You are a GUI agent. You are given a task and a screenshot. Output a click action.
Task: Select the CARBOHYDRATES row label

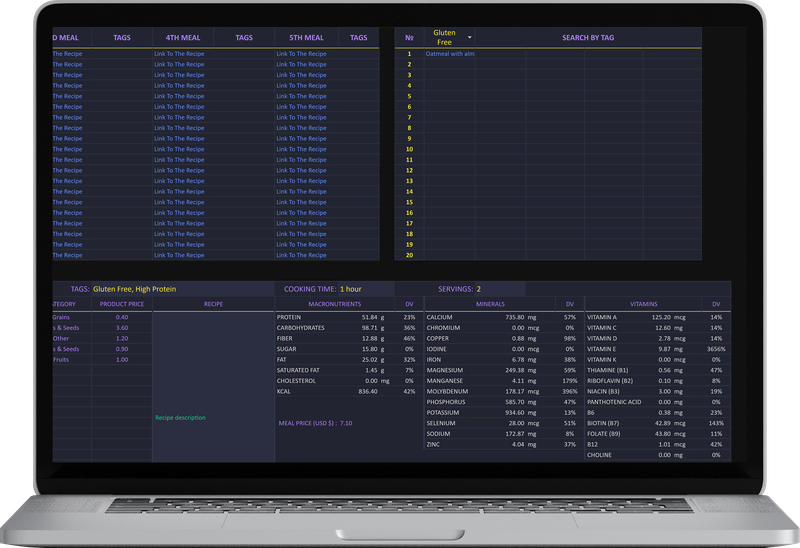pos(301,328)
